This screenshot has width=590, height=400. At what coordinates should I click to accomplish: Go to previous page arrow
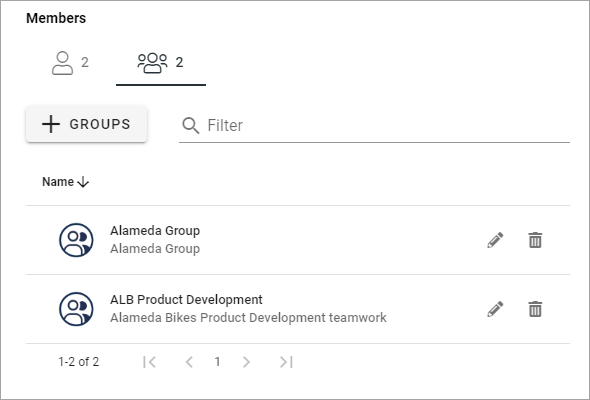point(189,362)
